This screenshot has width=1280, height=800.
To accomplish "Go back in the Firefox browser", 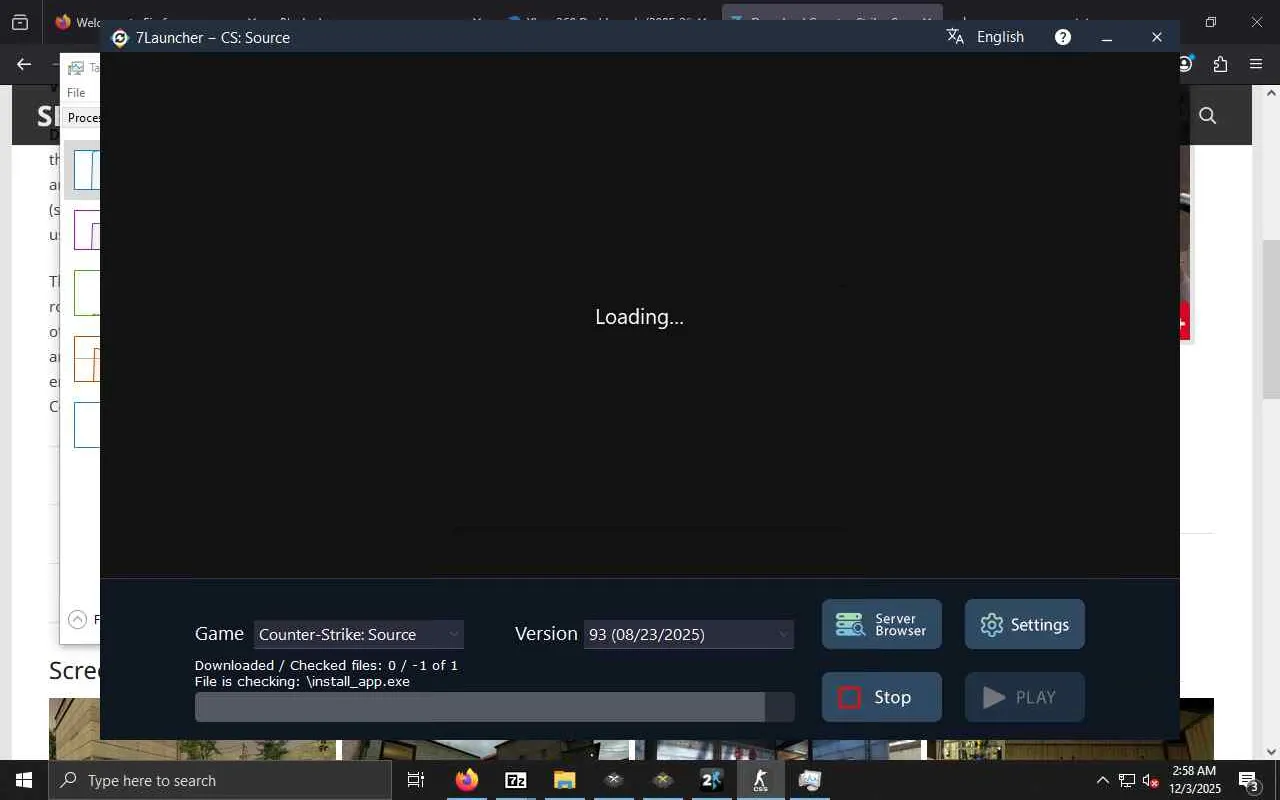I will (x=24, y=64).
